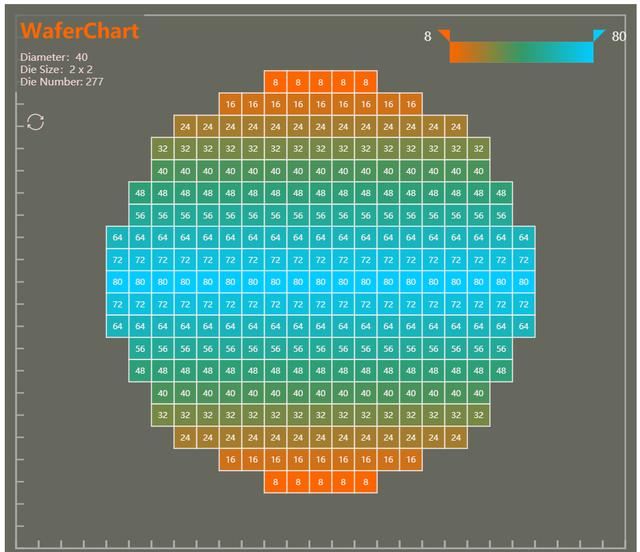The height and width of the screenshot is (552, 640).
Task: Click the rightmost 24 die in upper half
Action: click(x=456, y=127)
